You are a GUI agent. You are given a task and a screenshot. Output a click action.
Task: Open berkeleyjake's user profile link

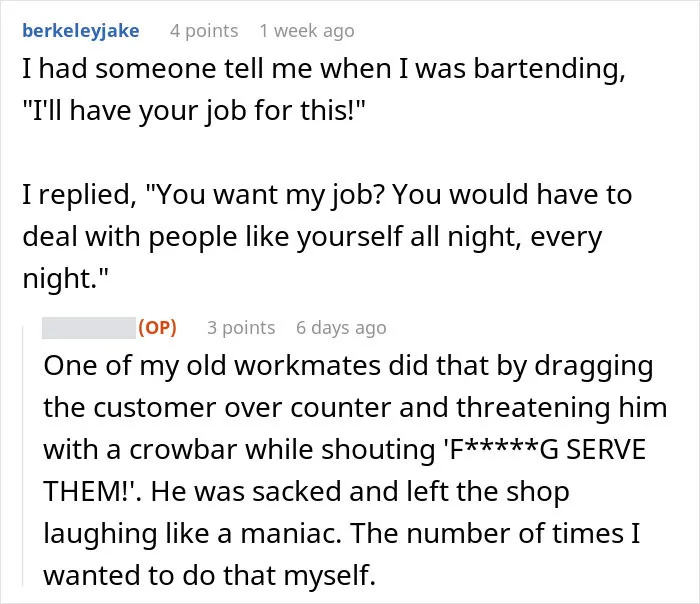[x=81, y=31]
